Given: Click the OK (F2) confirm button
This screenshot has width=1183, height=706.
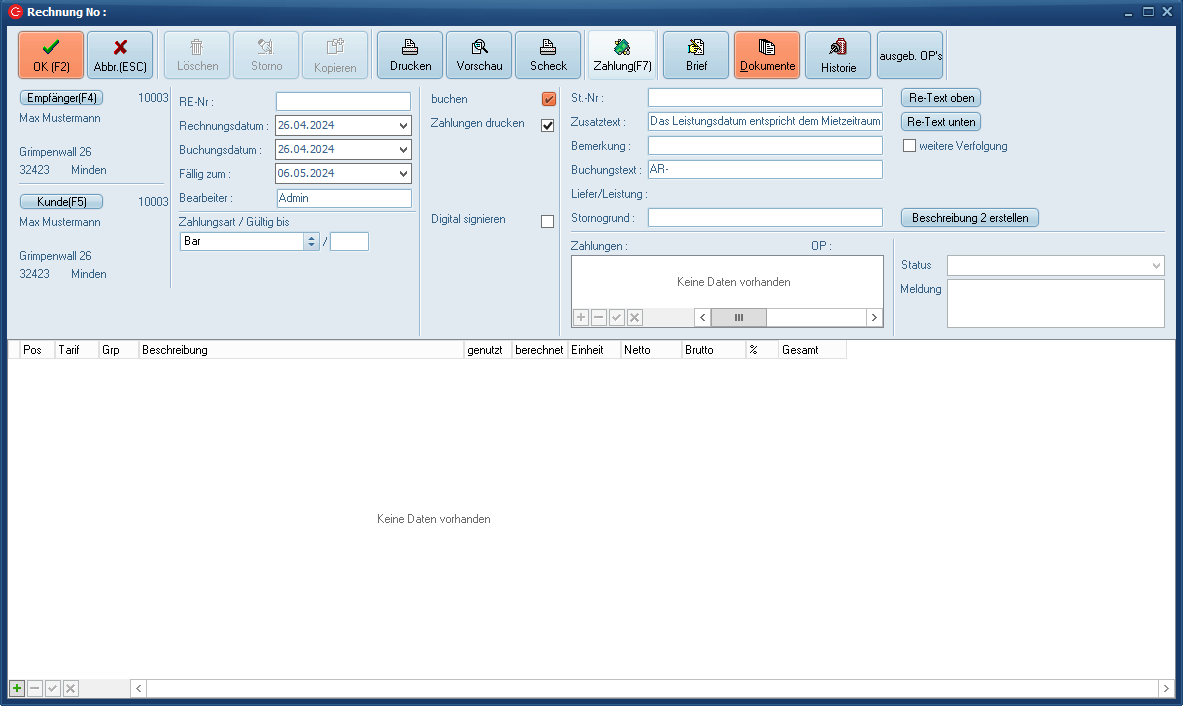Looking at the screenshot, I should (51, 55).
